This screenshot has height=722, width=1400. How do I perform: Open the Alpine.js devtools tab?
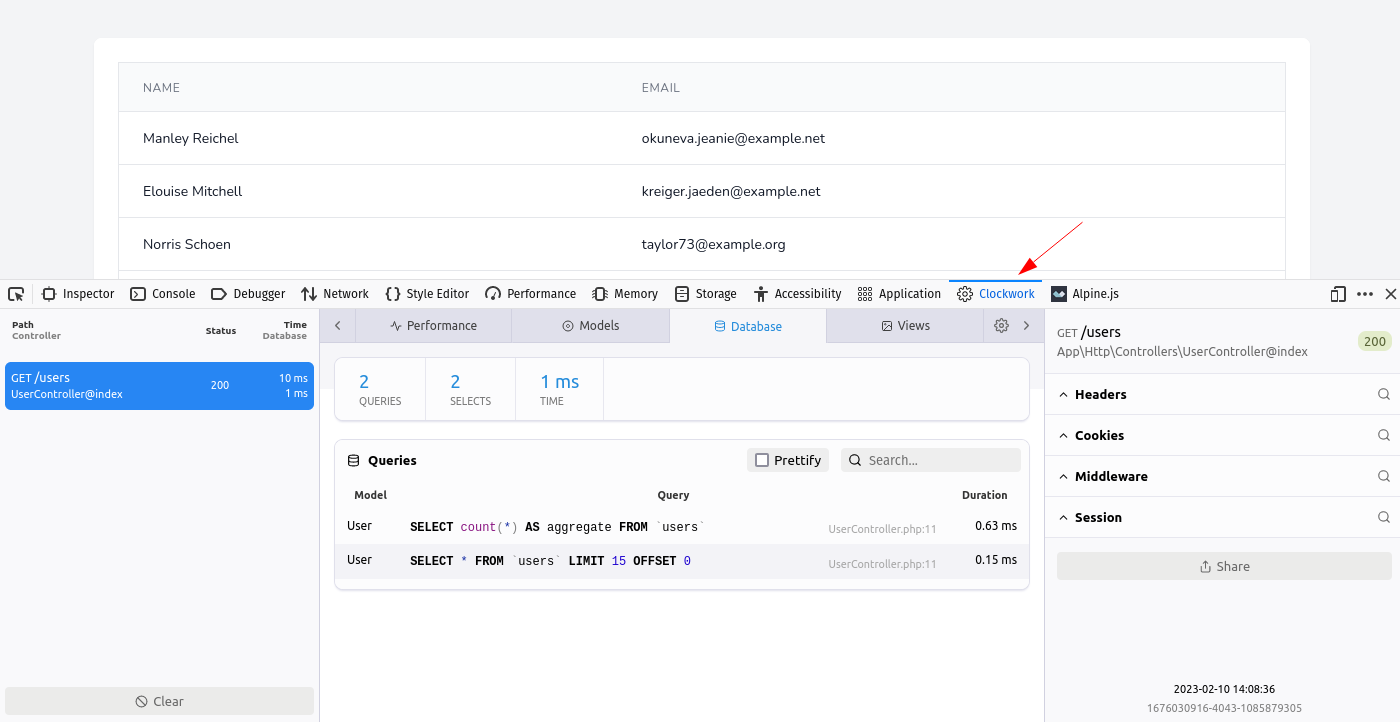[x=1085, y=294]
